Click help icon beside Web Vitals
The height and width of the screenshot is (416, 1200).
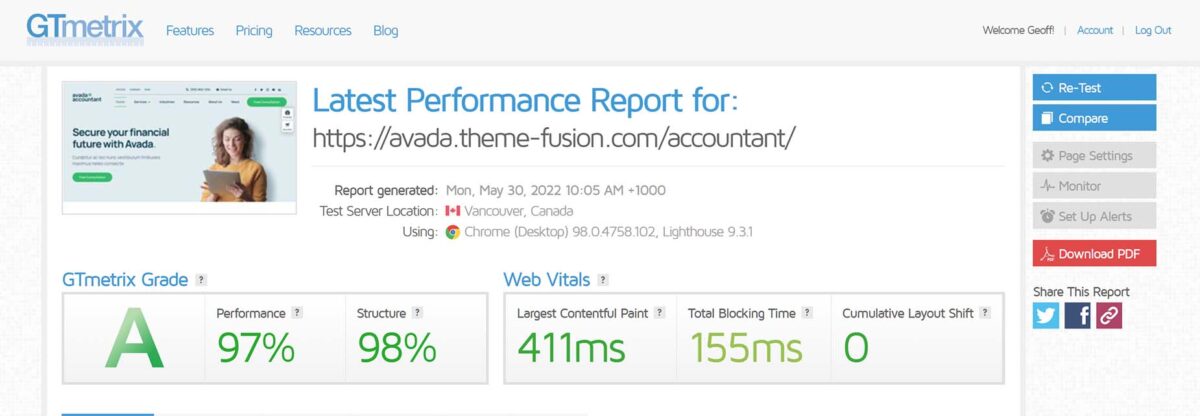point(603,280)
